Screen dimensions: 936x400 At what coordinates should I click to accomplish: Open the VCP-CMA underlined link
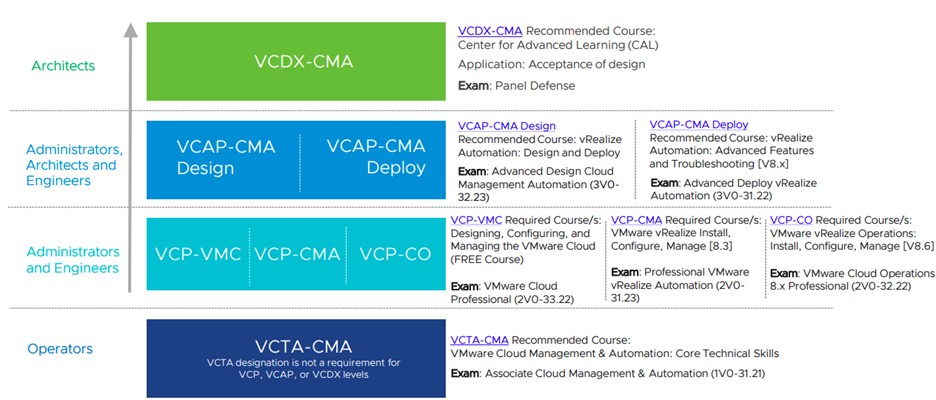coord(636,220)
